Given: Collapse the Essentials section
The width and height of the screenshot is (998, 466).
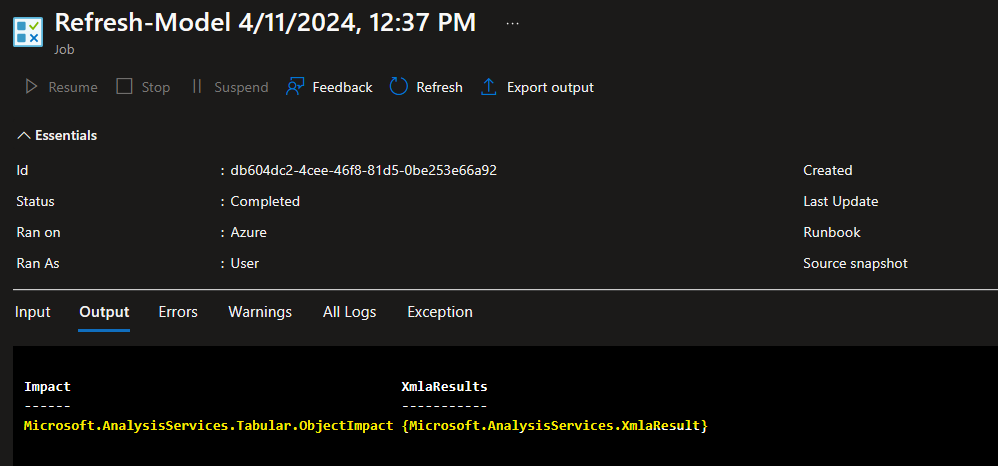Looking at the screenshot, I should point(57,135).
